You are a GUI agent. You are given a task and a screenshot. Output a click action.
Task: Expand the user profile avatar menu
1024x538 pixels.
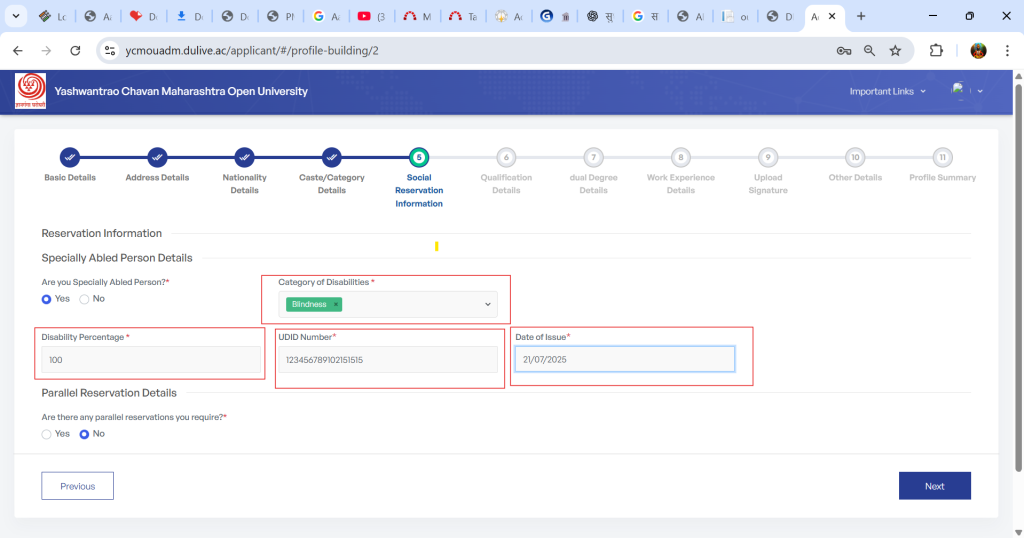pyautogui.click(x=967, y=91)
